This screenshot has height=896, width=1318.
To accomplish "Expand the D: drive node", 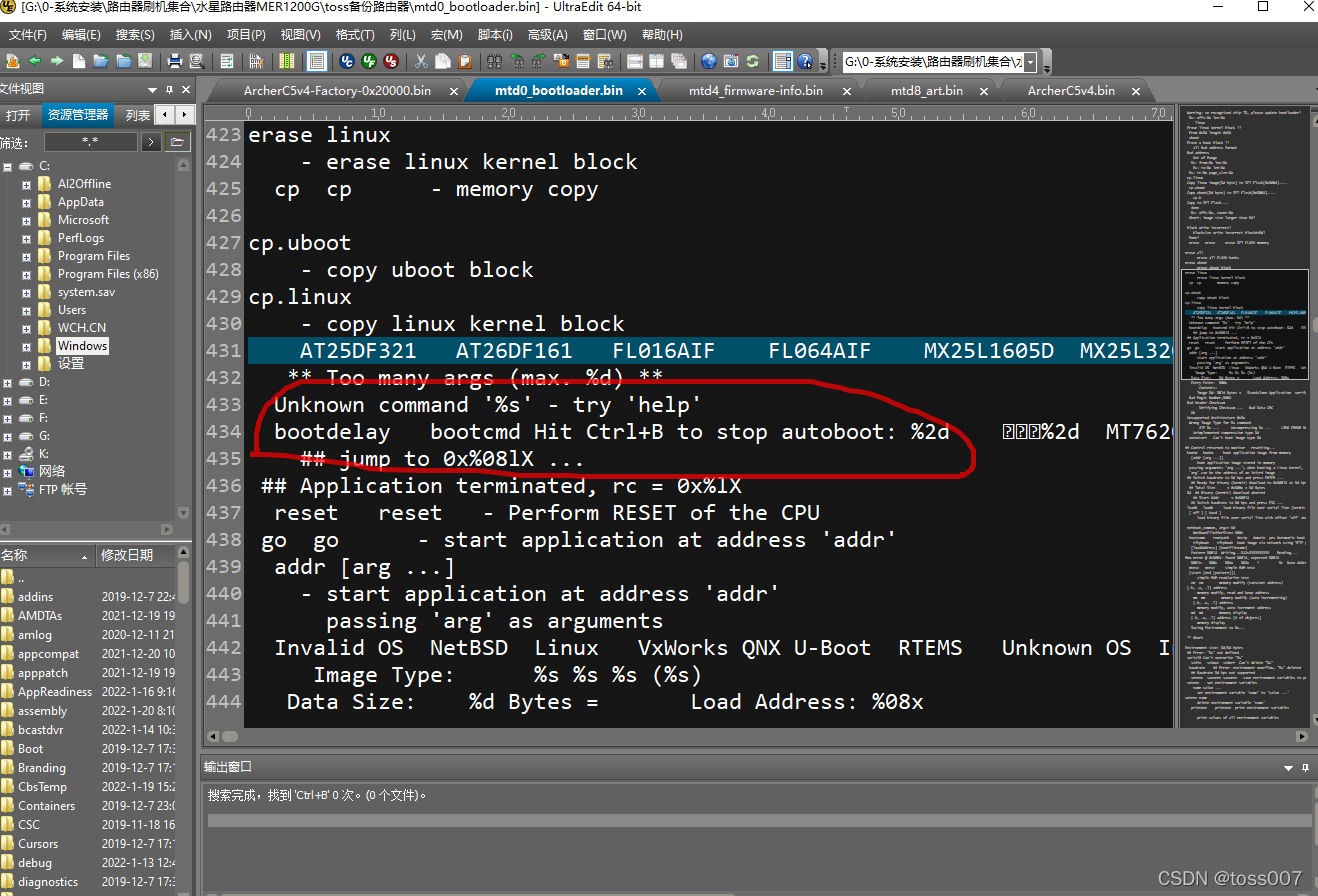I will pos(8,382).
